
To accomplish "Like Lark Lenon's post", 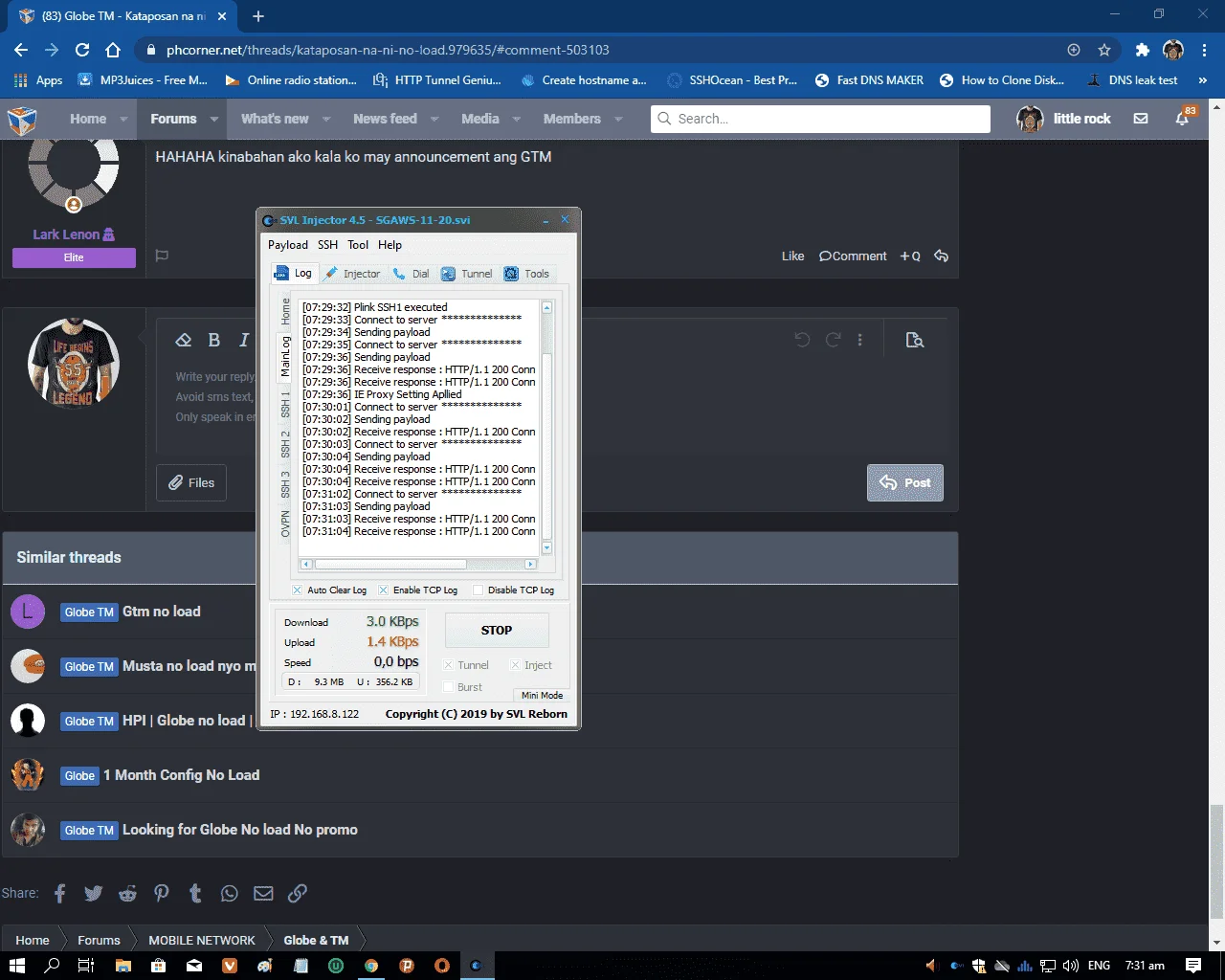I will pos(792,256).
